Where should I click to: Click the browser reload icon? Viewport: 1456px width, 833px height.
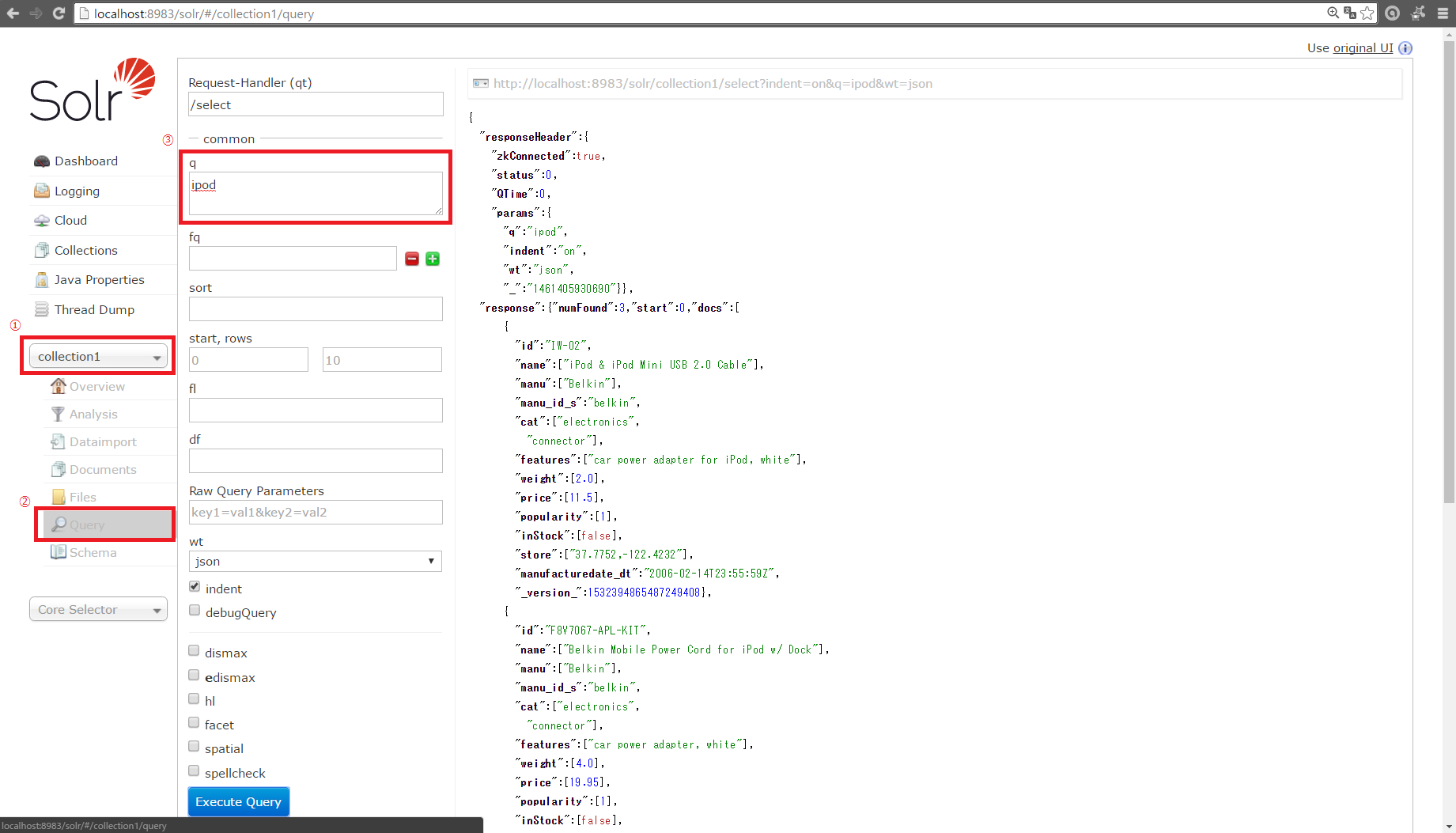[x=59, y=13]
